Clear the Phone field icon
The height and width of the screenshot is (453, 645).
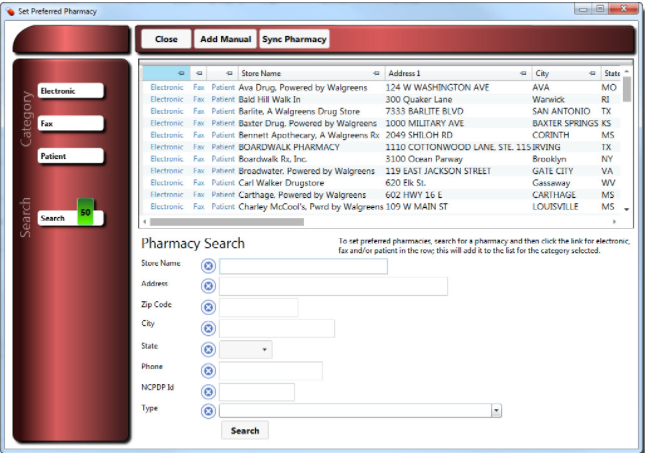[x=209, y=371]
